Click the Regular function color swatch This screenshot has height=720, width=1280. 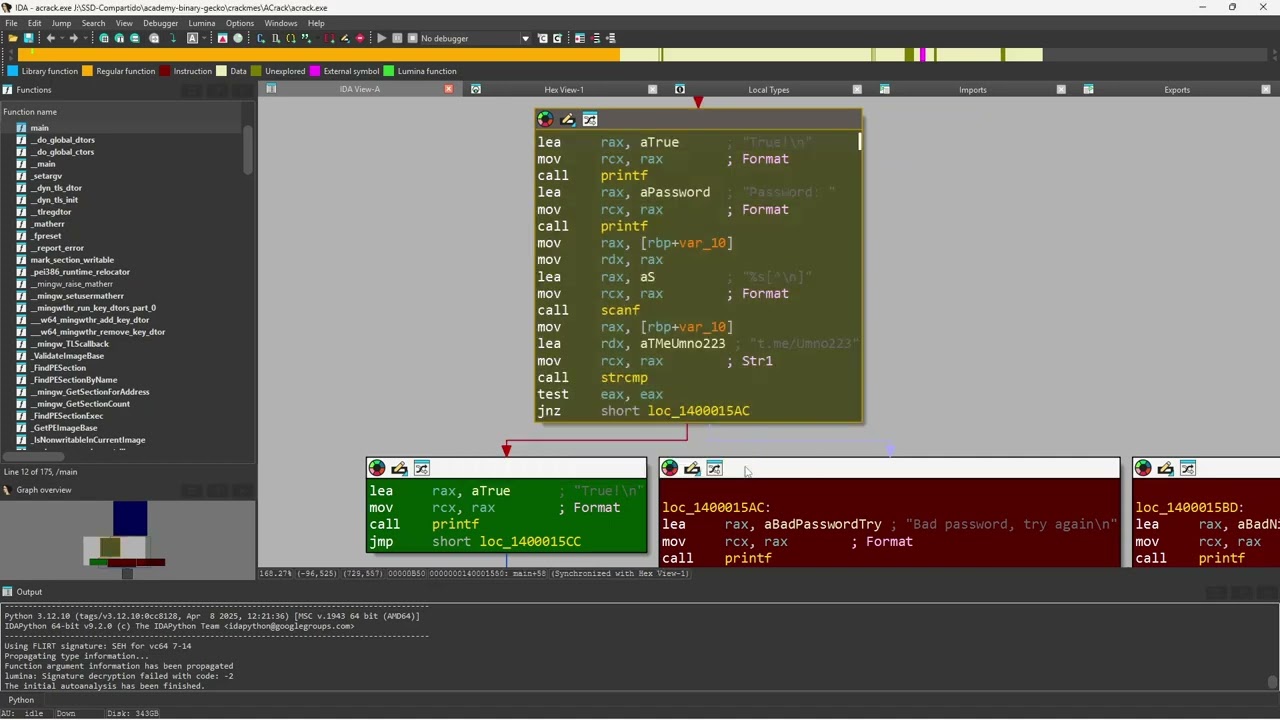point(87,71)
